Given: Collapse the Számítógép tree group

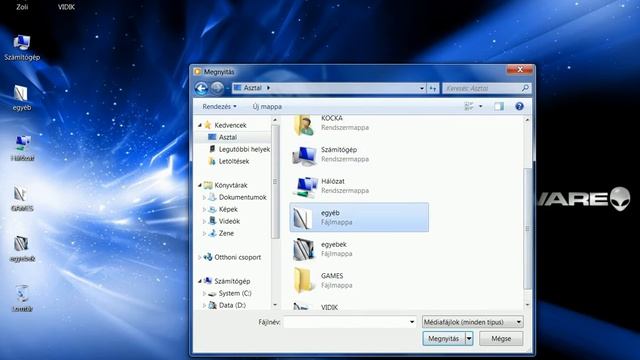Looking at the screenshot, I should coord(200,281).
